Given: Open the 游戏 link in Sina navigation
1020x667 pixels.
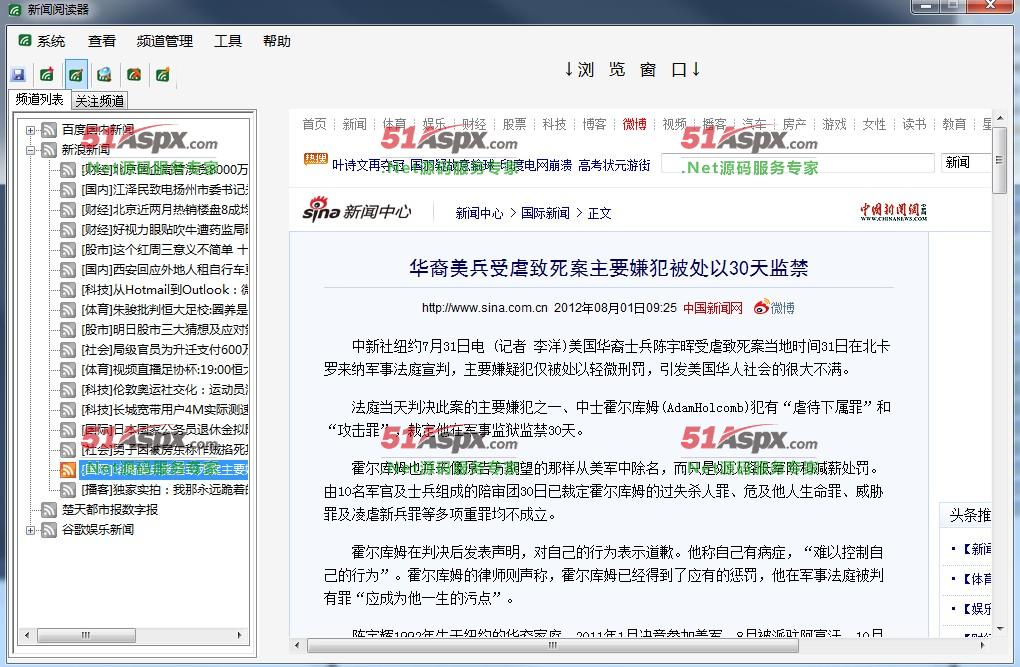Looking at the screenshot, I should tap(834, 124).
